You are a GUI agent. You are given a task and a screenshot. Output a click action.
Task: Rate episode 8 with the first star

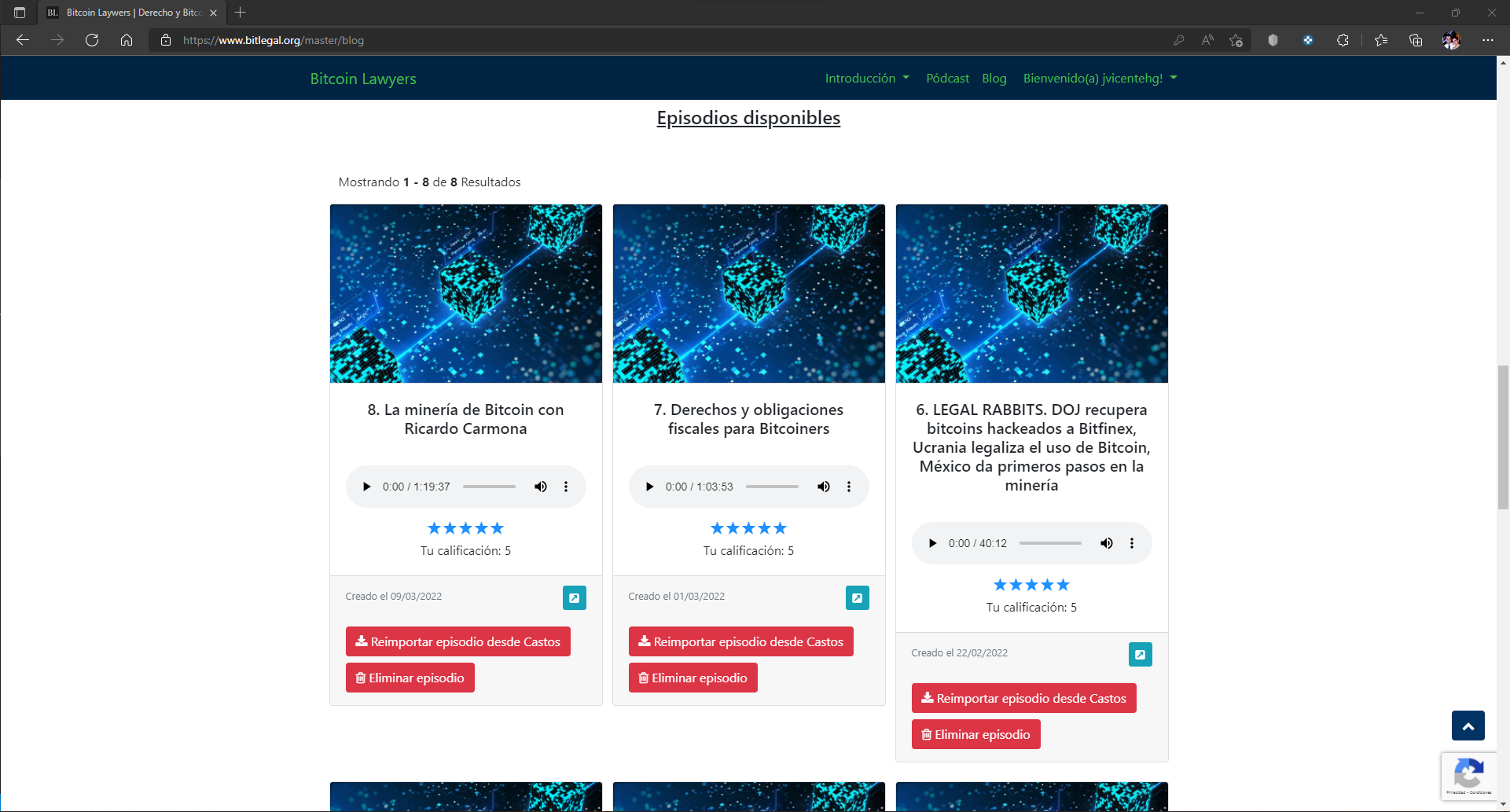(x=434, y=528)
